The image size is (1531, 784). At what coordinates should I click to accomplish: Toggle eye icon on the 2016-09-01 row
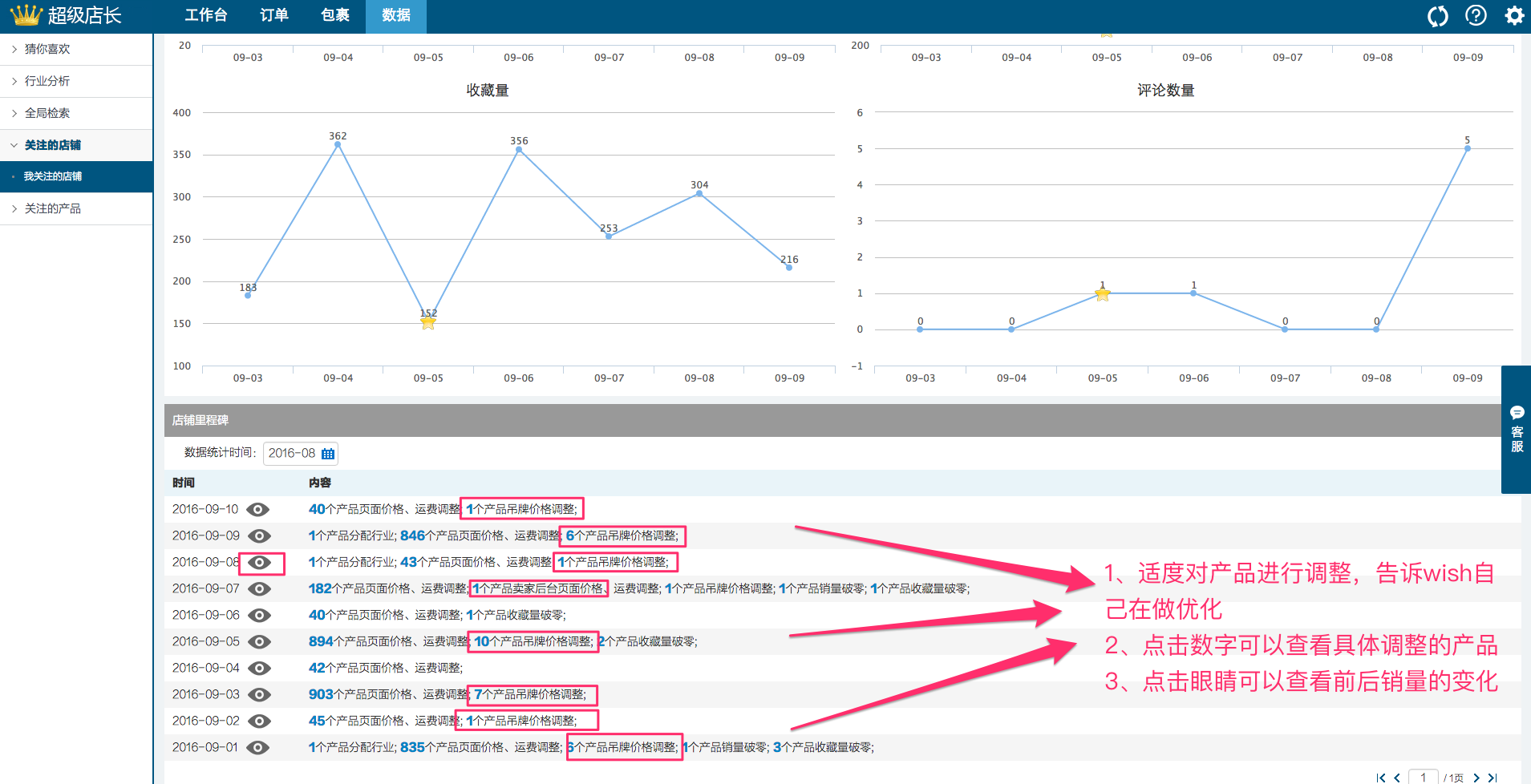pos(257,748)
